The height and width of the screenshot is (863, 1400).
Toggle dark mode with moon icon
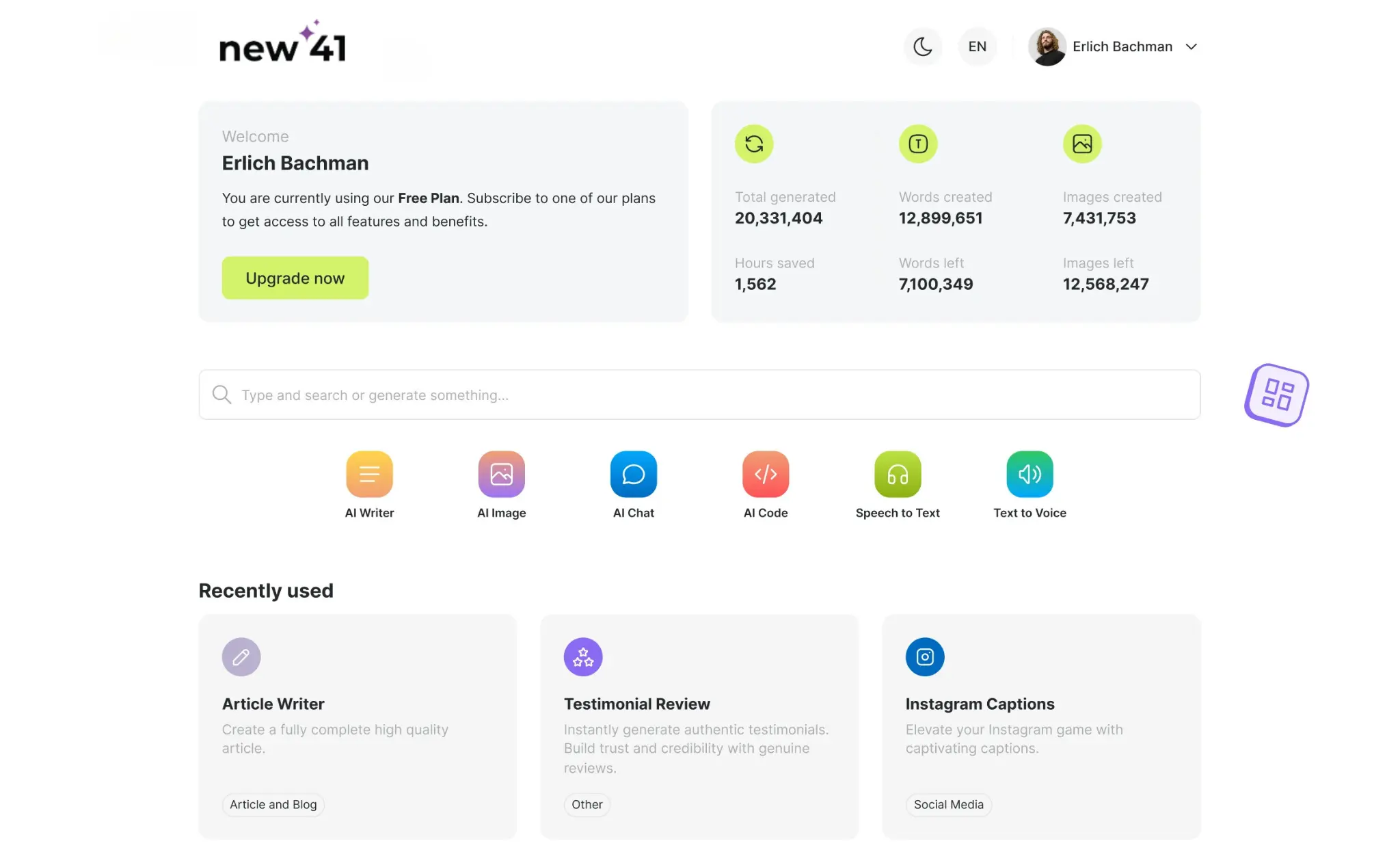tap(921, 46)
